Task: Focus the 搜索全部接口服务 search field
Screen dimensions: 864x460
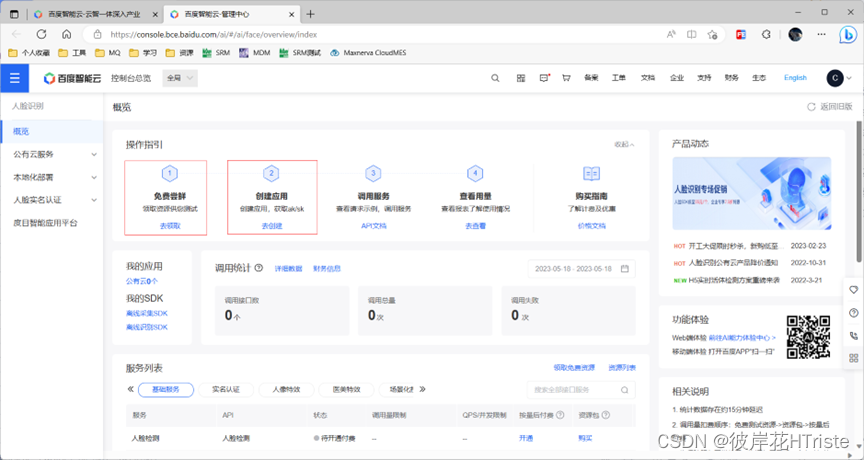Action: pos(581,389)
